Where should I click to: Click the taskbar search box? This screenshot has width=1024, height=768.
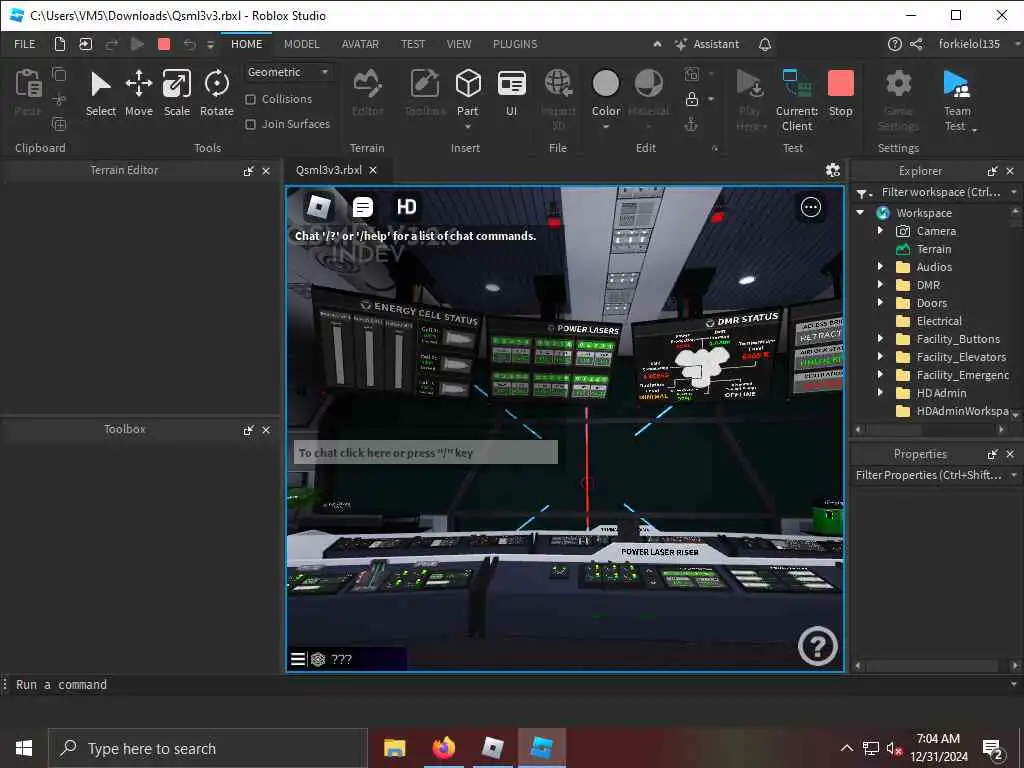point(208,748)
